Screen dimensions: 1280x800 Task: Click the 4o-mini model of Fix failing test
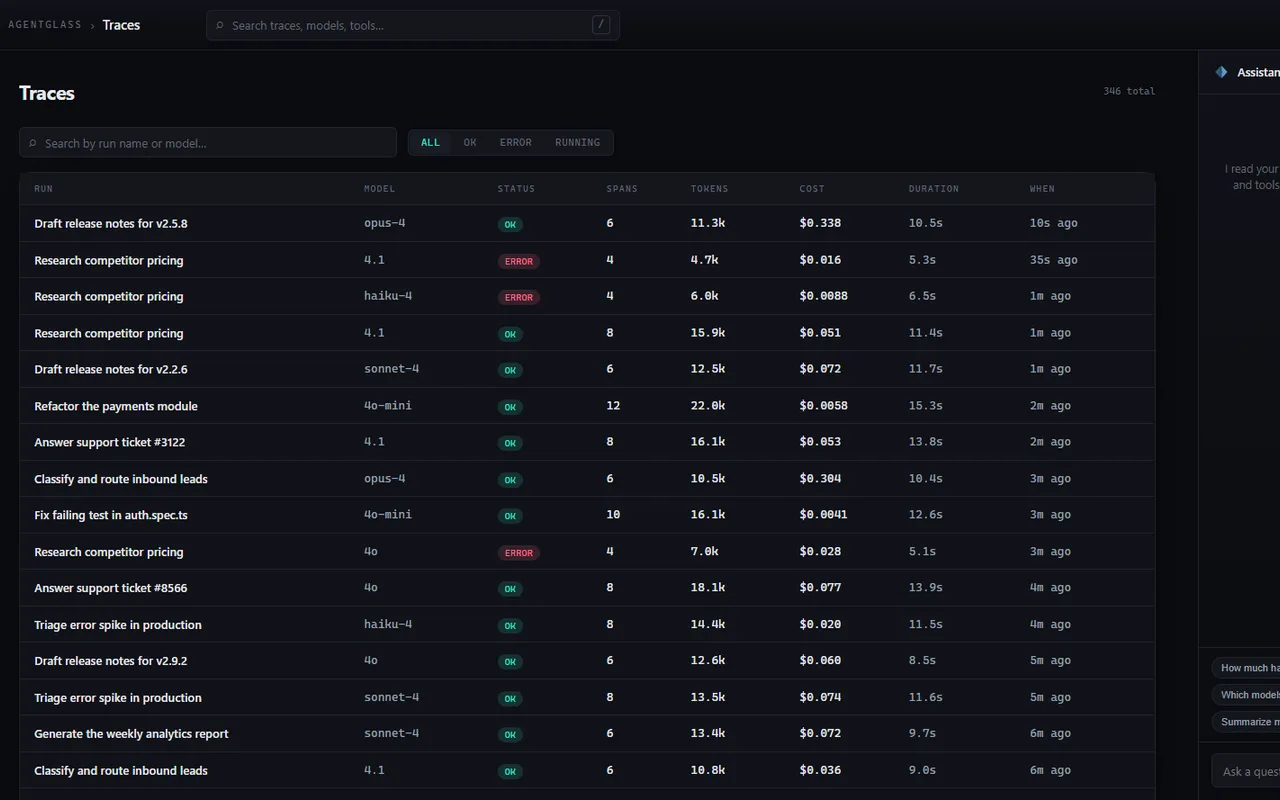tap(388, 515)
